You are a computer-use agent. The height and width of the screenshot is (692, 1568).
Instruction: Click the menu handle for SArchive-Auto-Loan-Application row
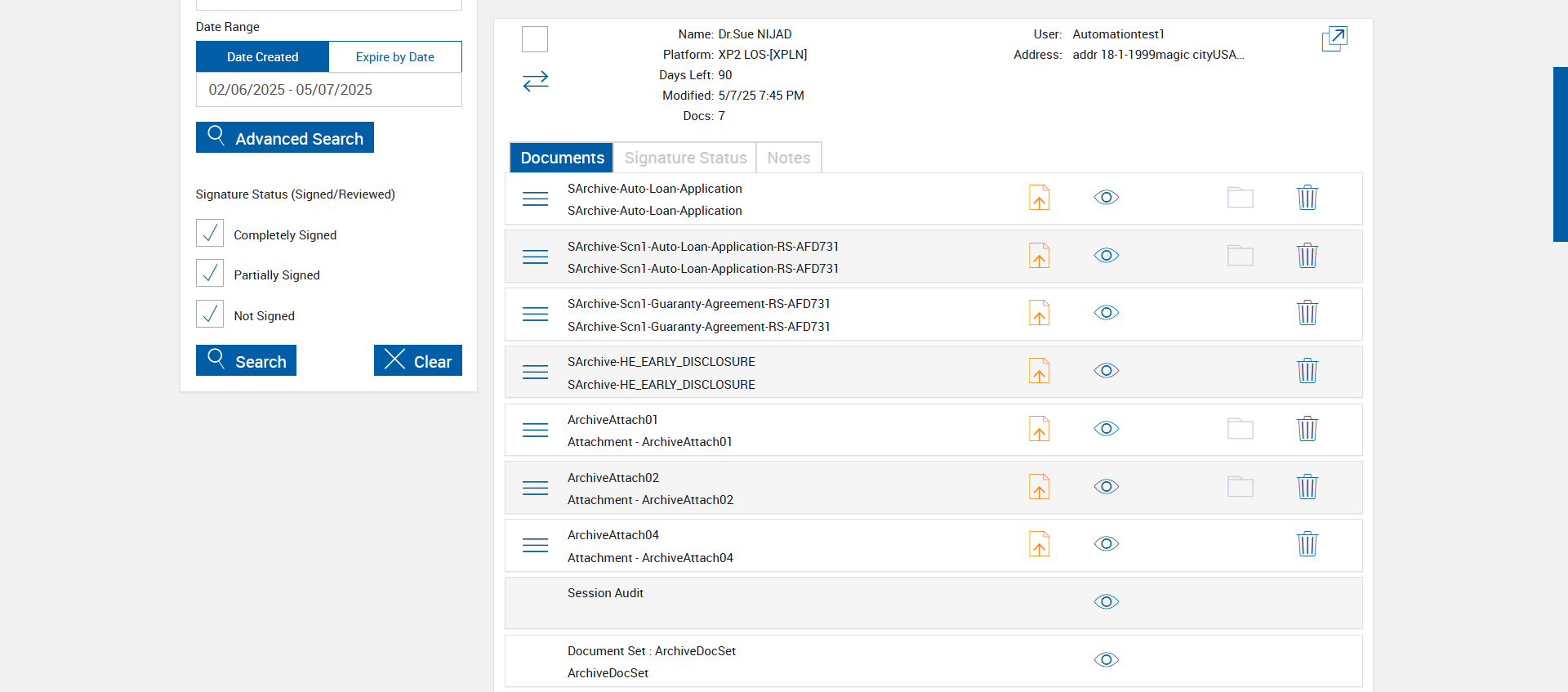[535, 199]
